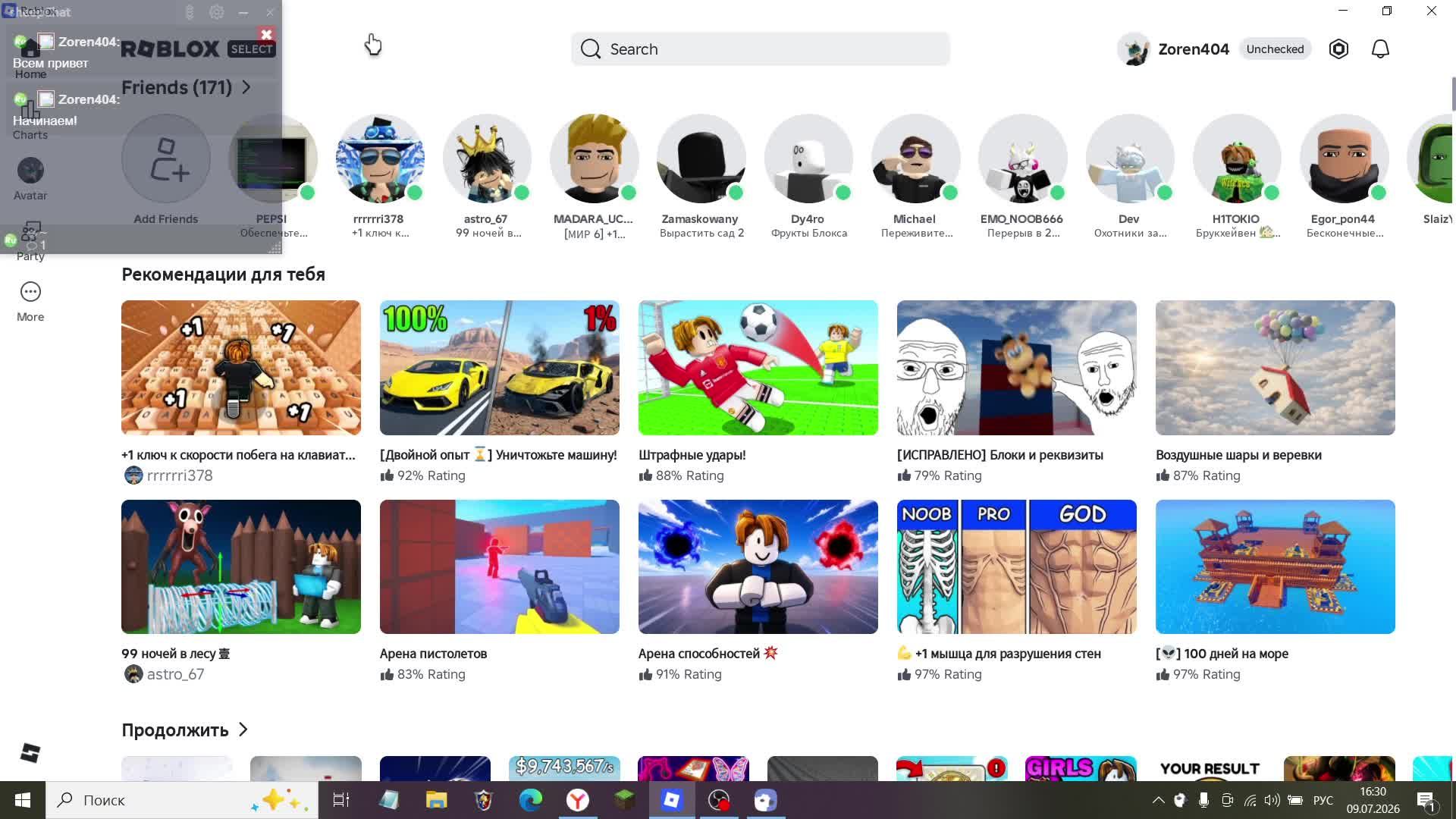Click the search magnifier icon
Image resolution: width=1456 pixels, height=819 pixels.
[591, 49]
